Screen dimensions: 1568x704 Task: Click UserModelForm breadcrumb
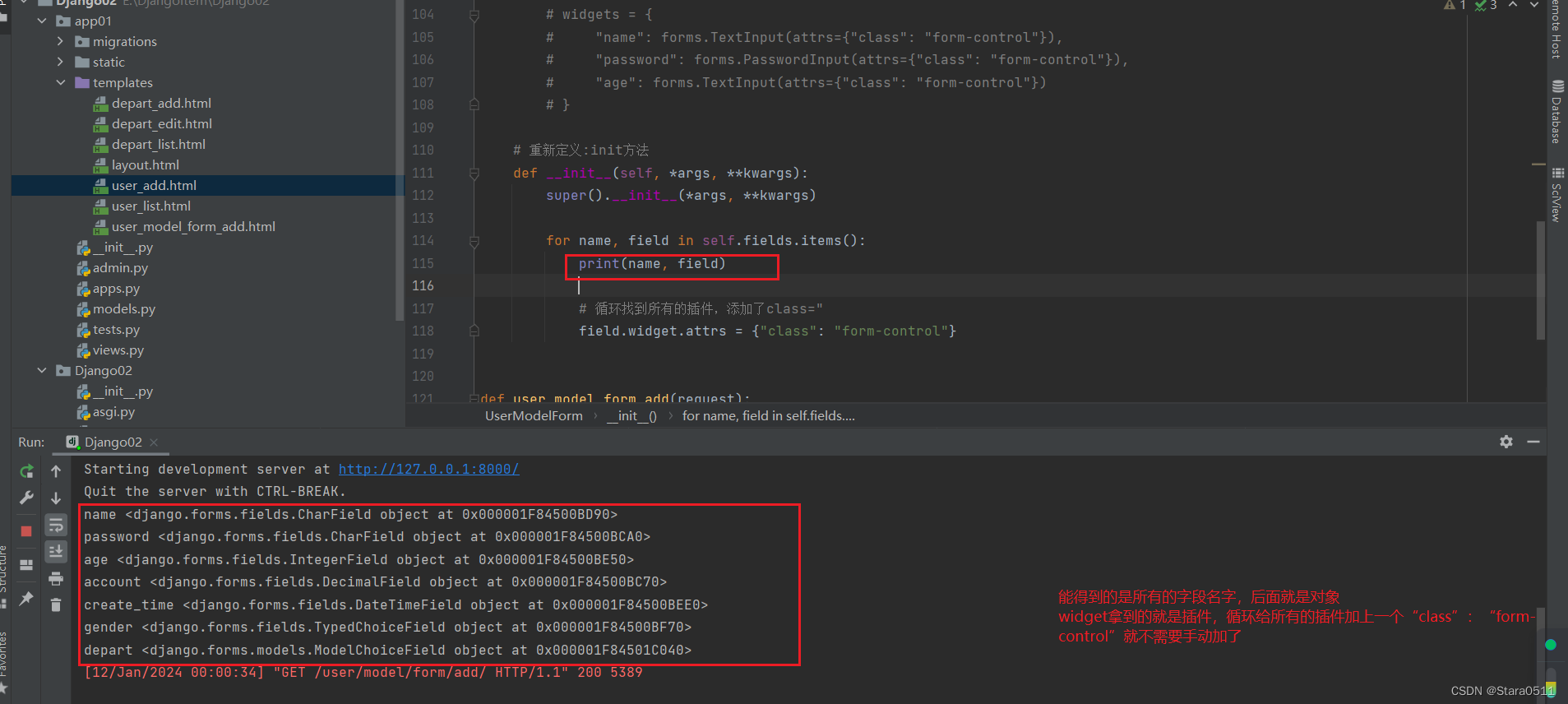534,415
